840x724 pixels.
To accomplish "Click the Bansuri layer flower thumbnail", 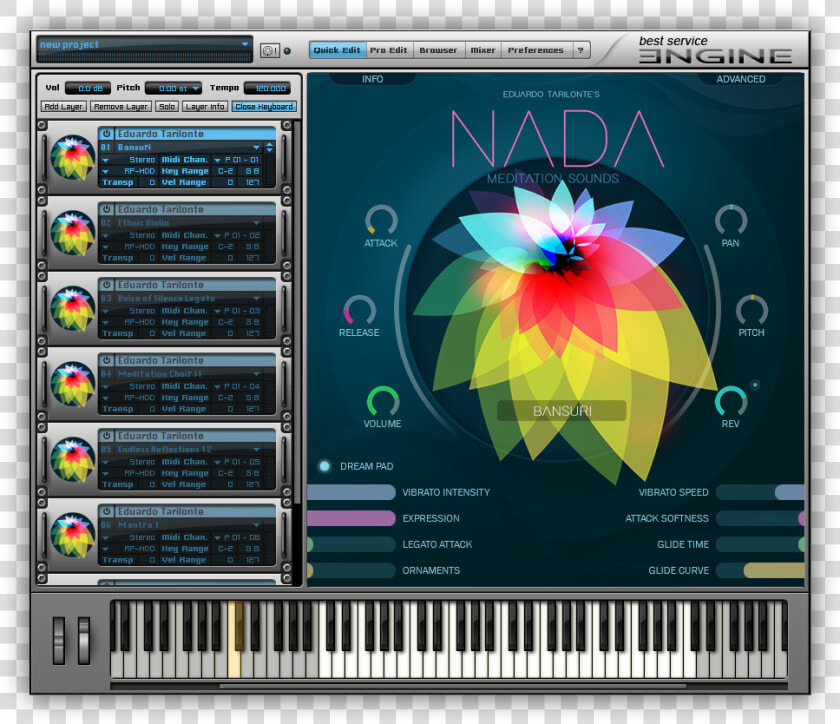I will click(x=72, y=158).
